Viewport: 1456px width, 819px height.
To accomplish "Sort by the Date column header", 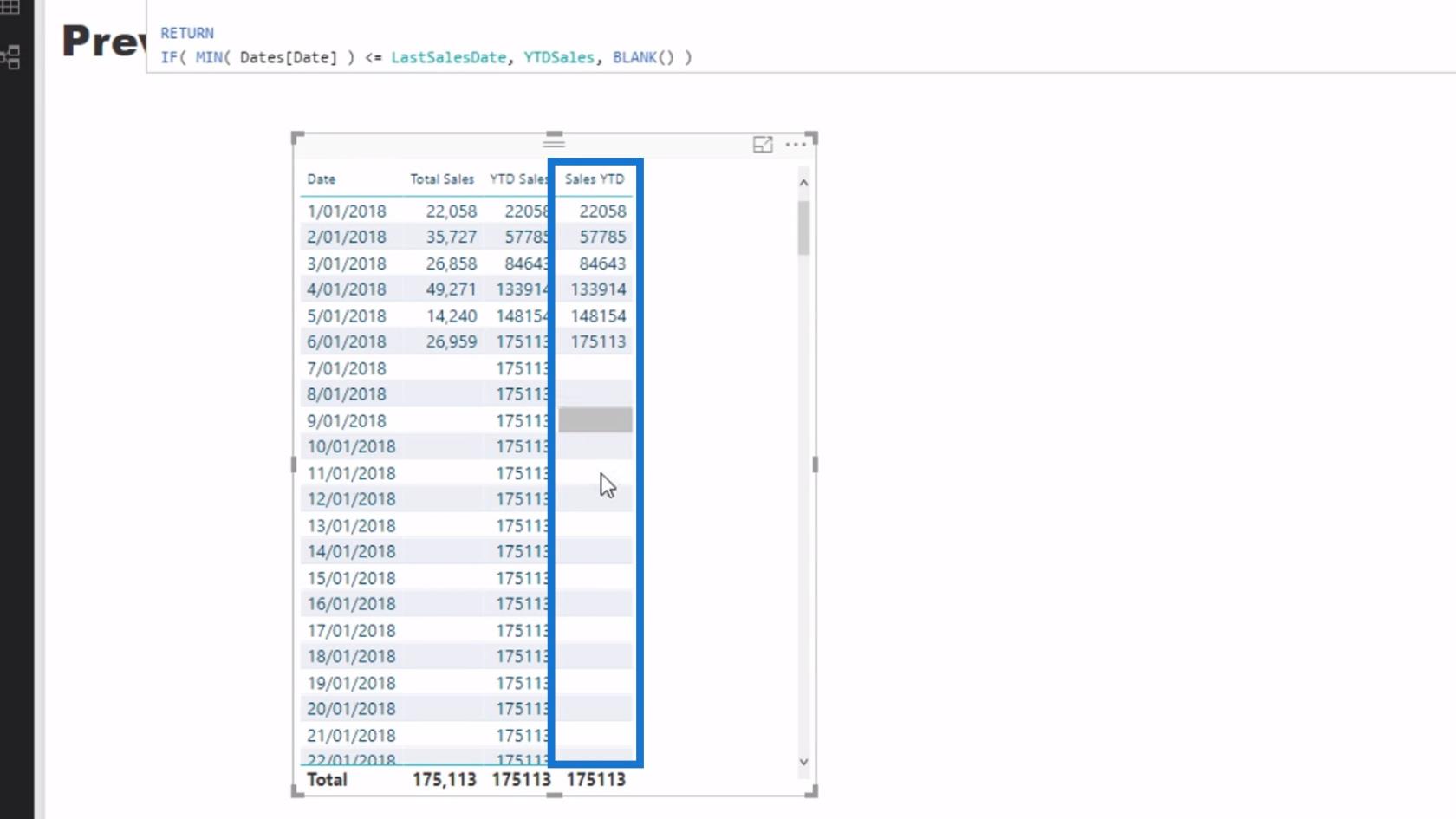I will [x=321, y=179].
